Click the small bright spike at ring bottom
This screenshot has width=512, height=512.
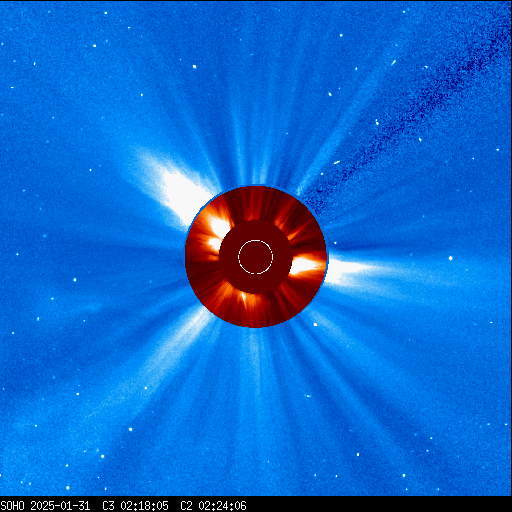244,298
